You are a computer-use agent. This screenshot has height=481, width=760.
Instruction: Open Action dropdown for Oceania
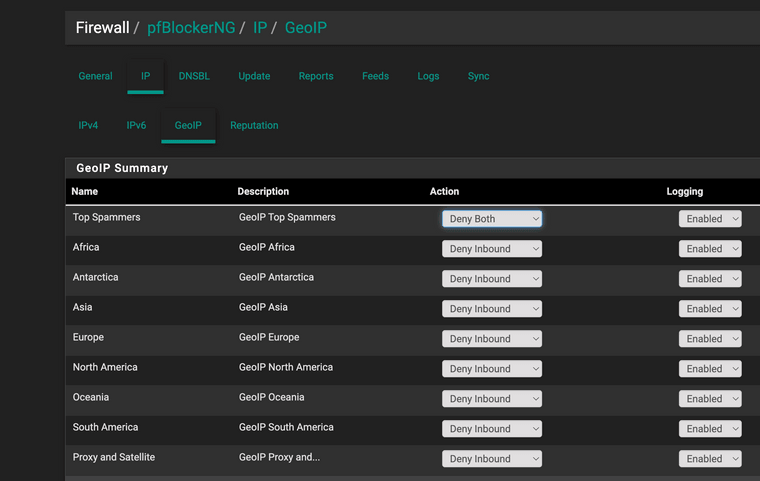click(491, 399)
